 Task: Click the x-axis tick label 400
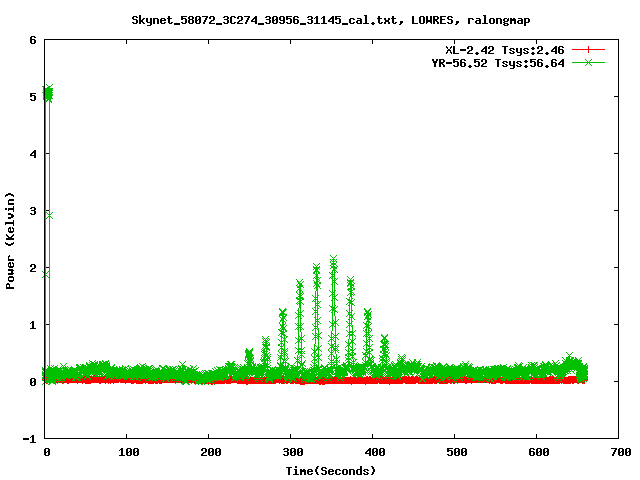point(375,452)
